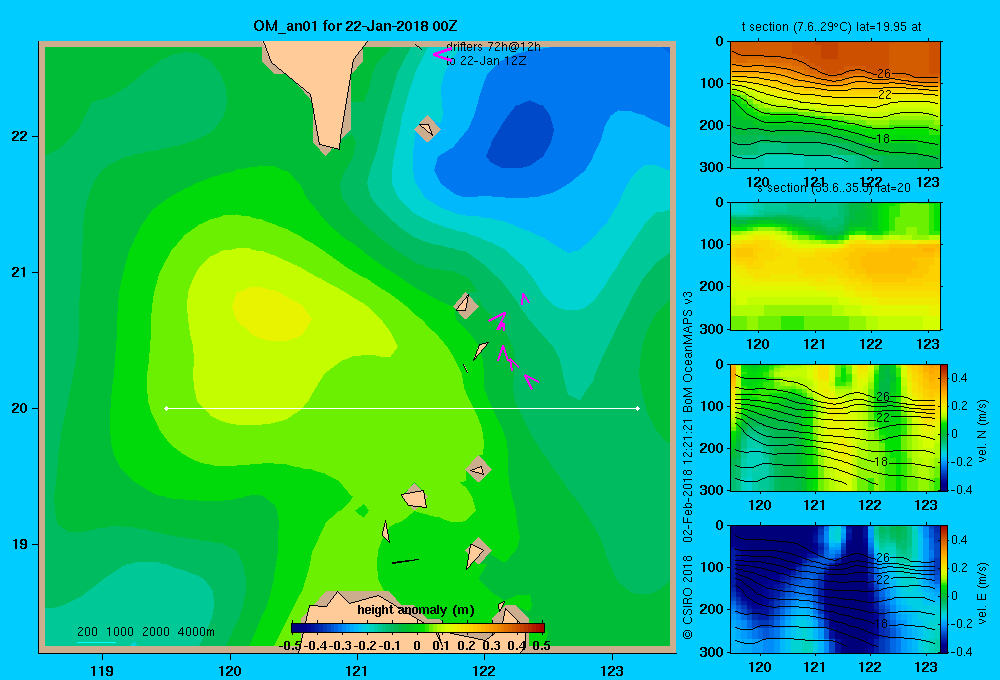Click depth label "300" on the t section axis
Image resolution: width=1000 pixels, height=680 pixels.
tap(712, 167)
